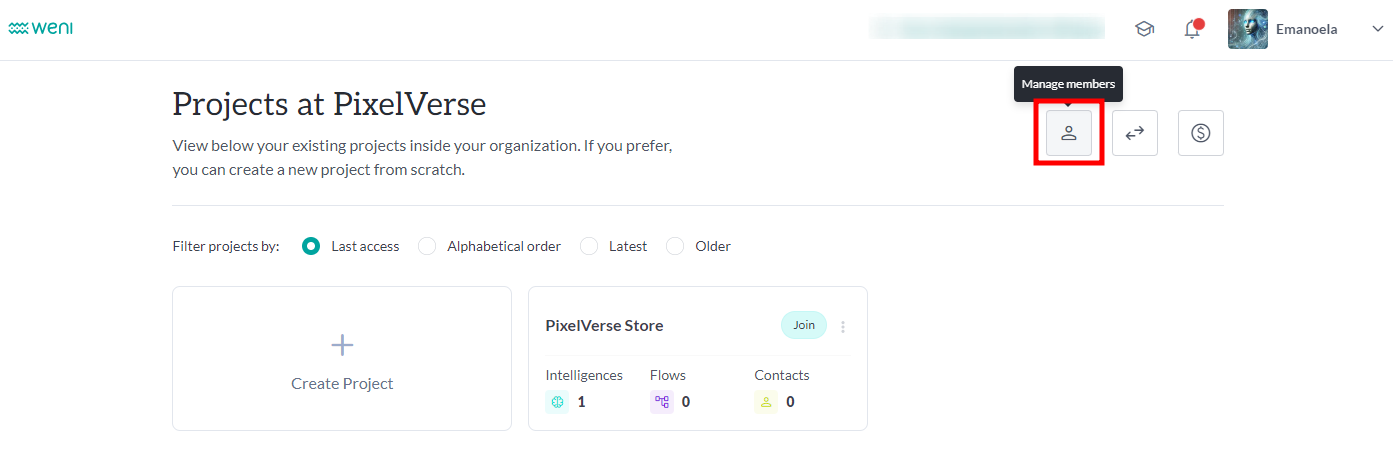Click the Weni logo

[40, 29]
